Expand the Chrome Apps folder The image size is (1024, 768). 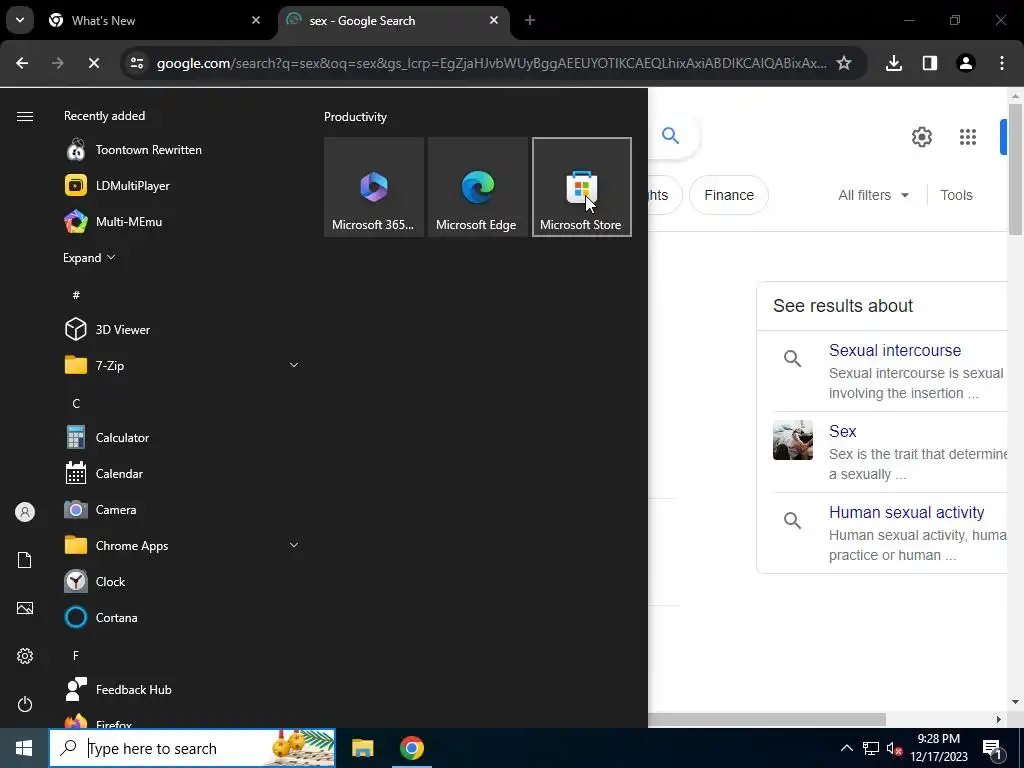(x=294, y=545)
